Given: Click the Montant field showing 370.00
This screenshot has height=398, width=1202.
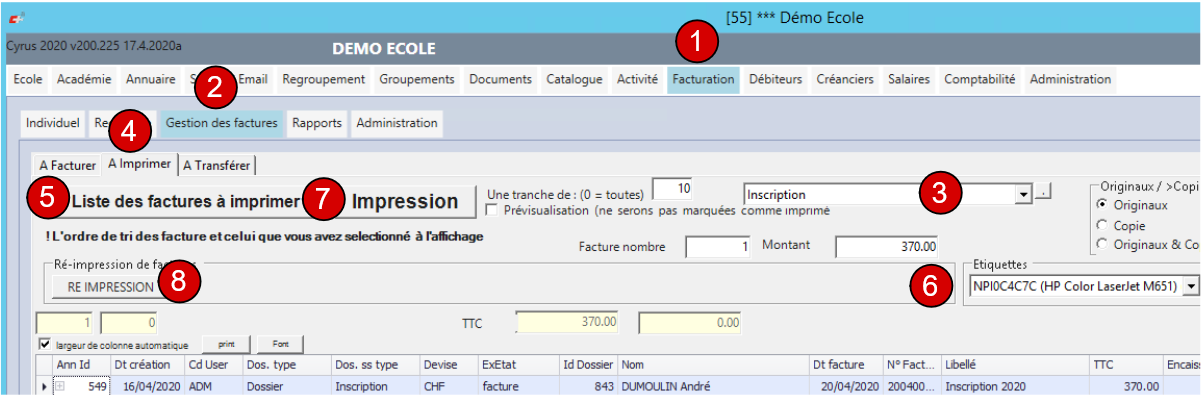Looking at the screenshot, I should click(888, 246).
